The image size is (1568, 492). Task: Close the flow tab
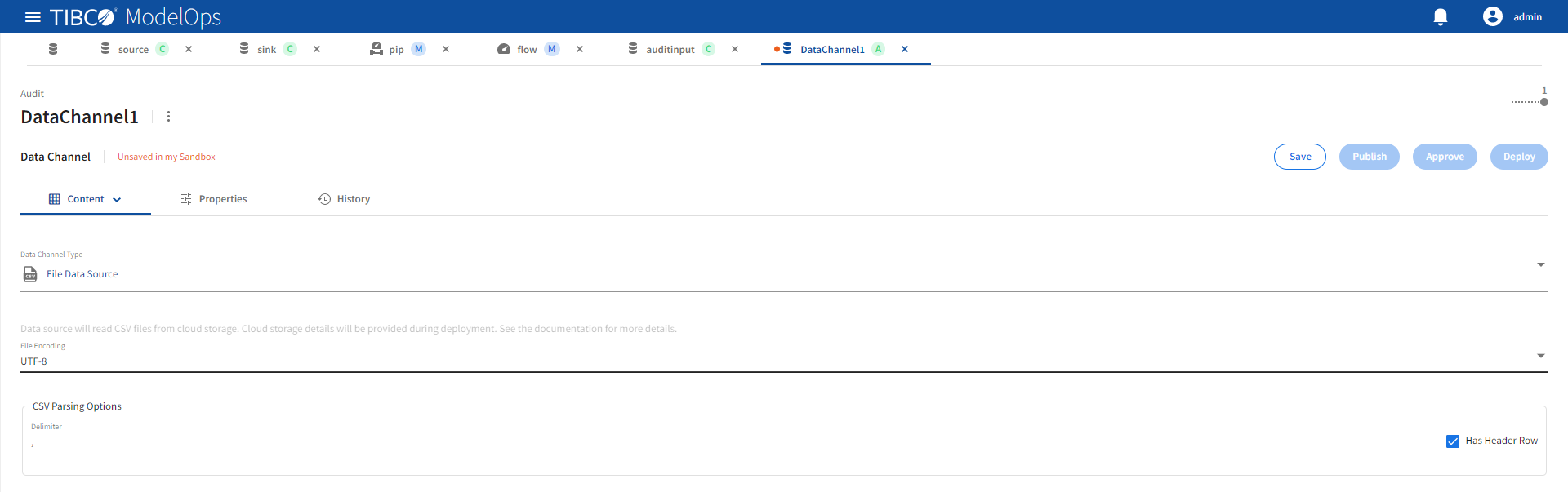[580, 49]
